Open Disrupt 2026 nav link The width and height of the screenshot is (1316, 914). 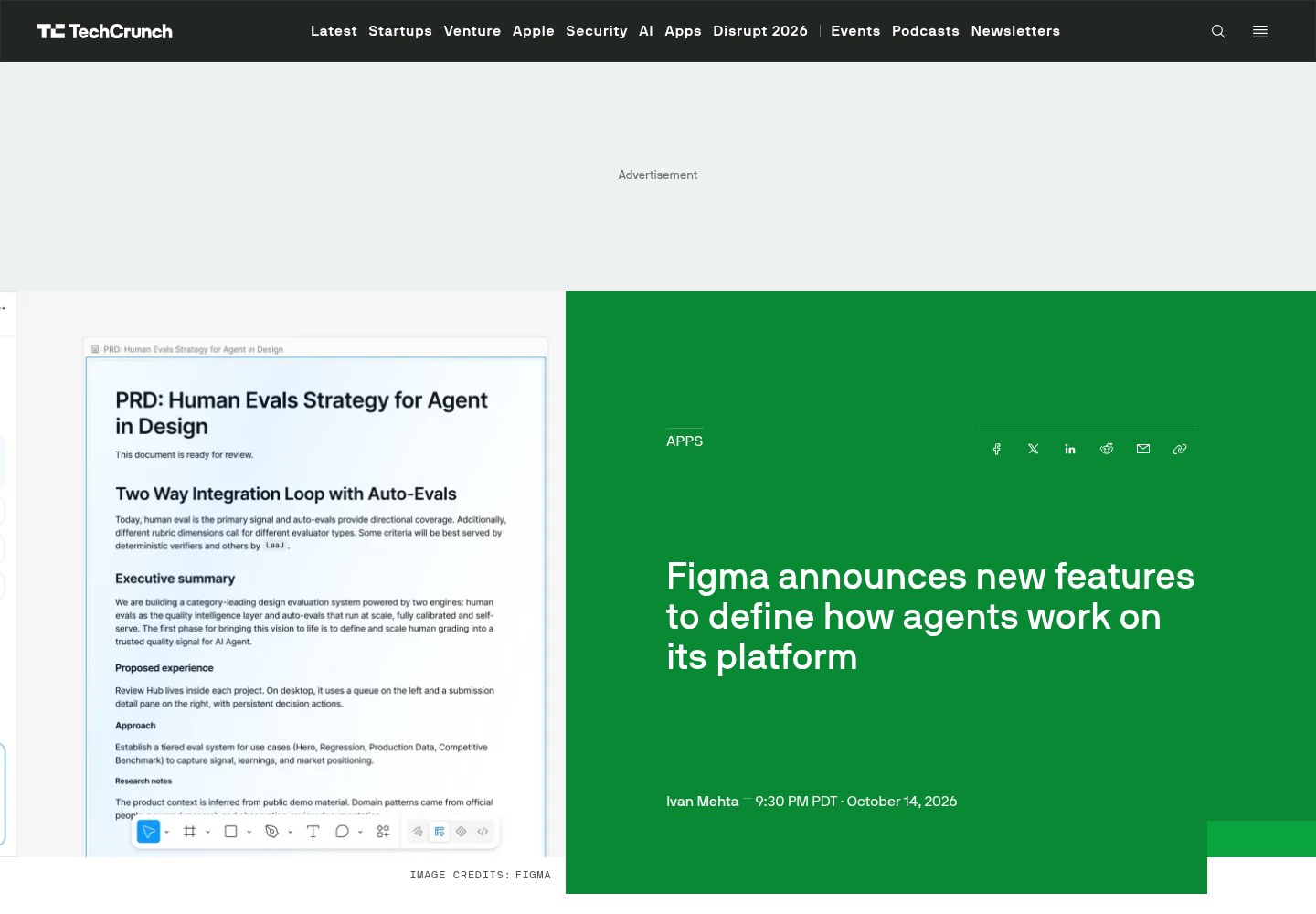[x=760, y=31]
